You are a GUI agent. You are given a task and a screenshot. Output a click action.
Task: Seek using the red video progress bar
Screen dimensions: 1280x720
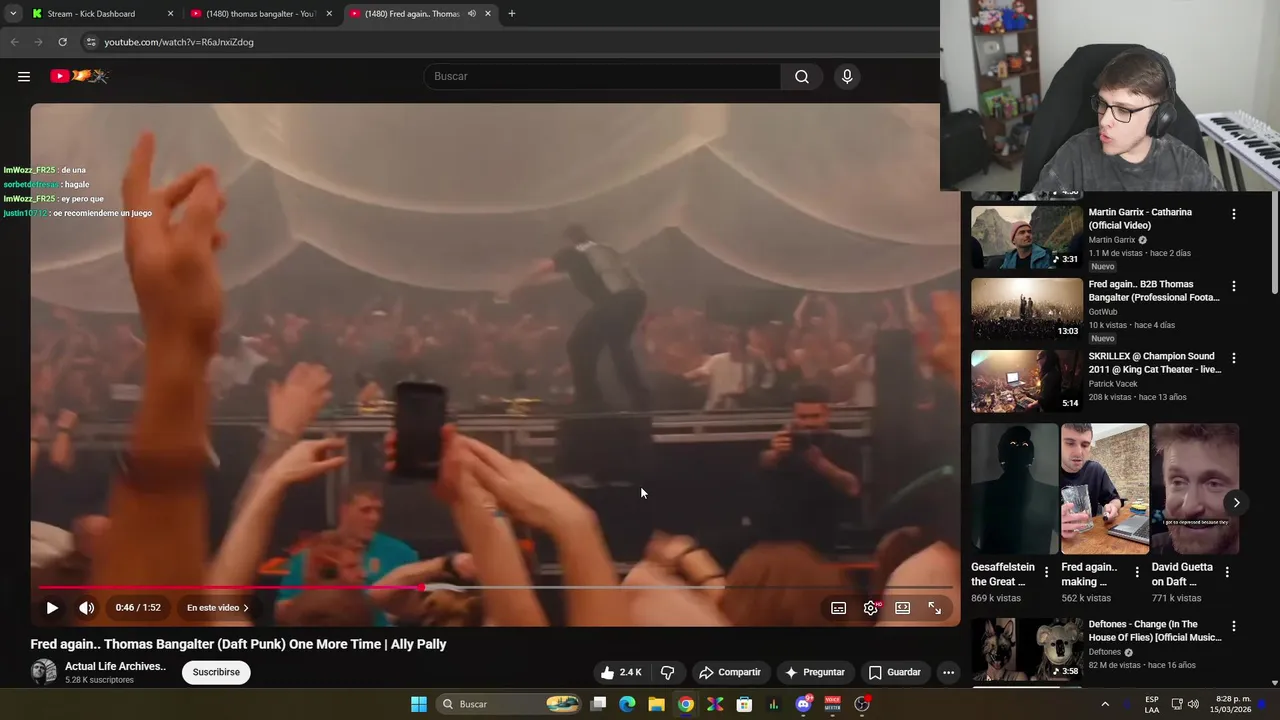point(495,587)
